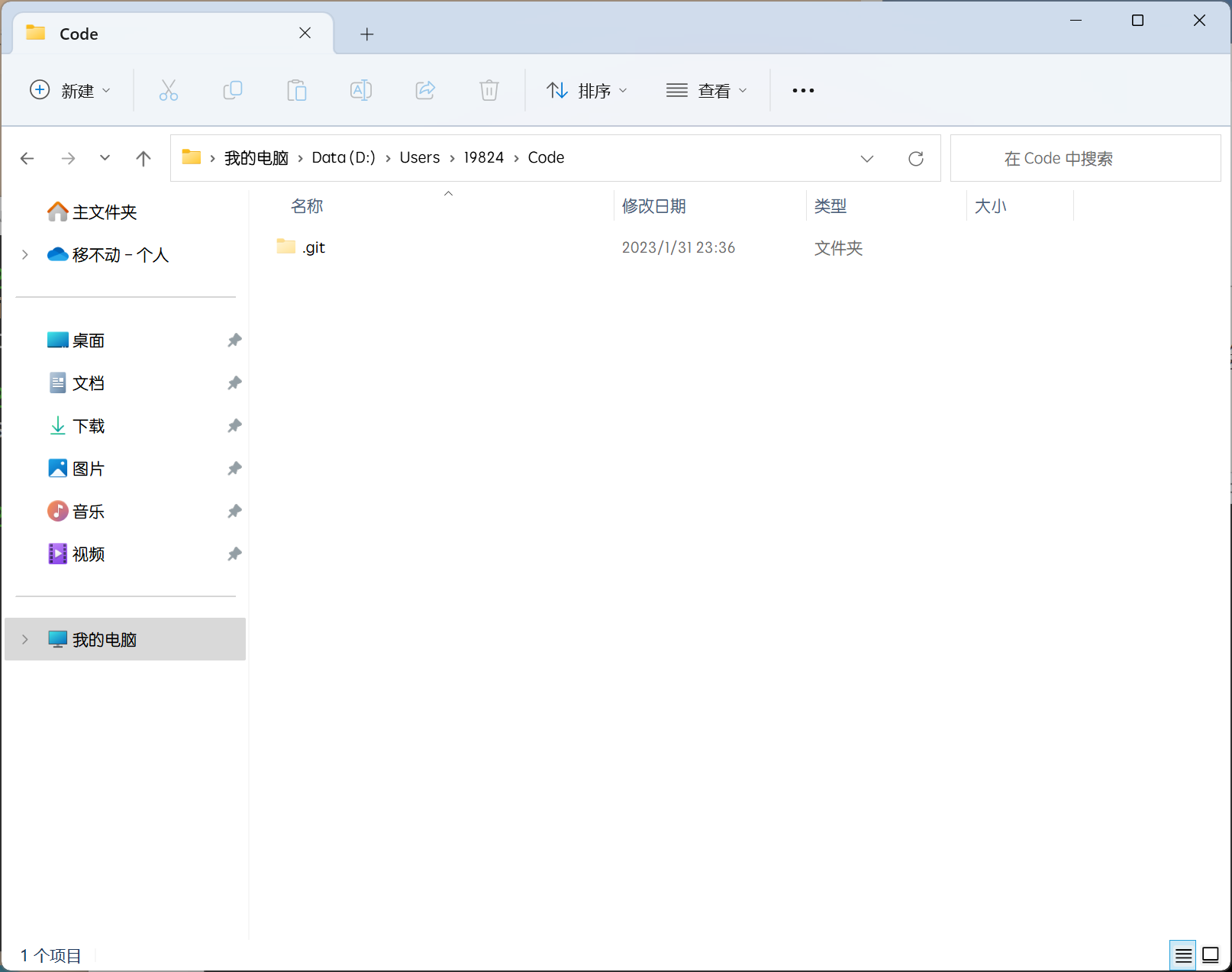Sort by 大小 column header

pos(991,206)
